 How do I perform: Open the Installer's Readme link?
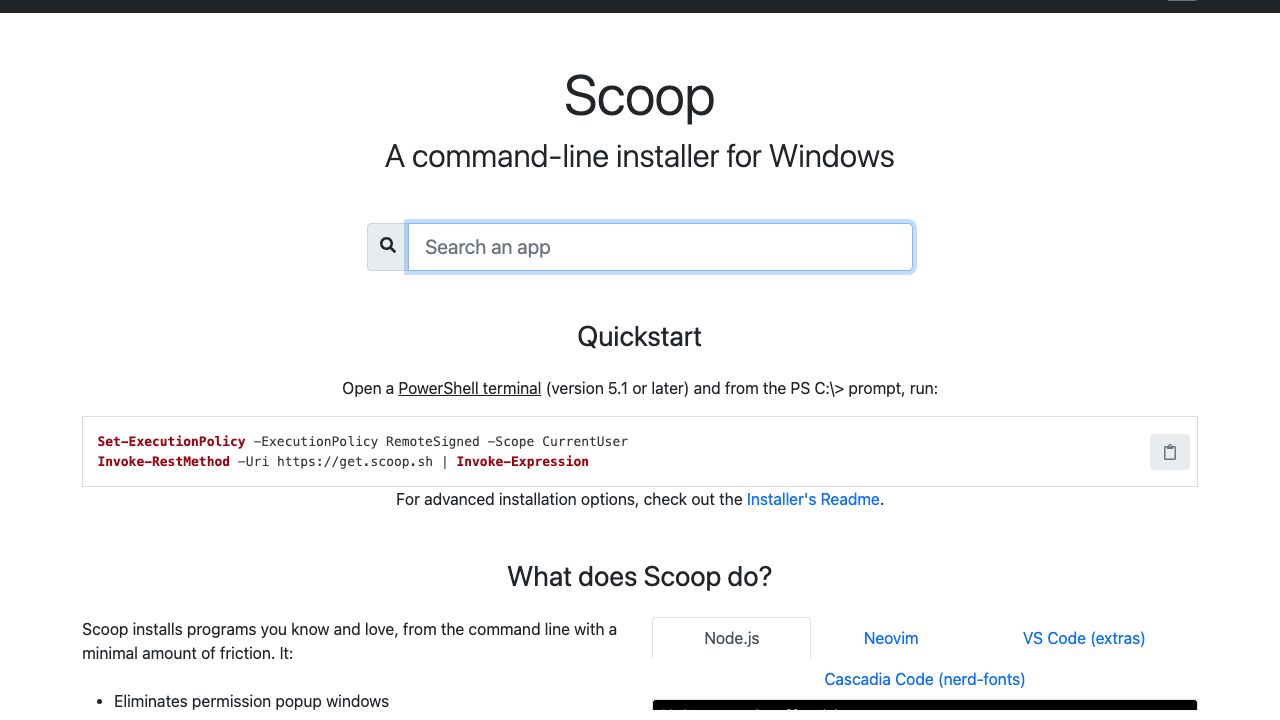click(x=813, y=499)
